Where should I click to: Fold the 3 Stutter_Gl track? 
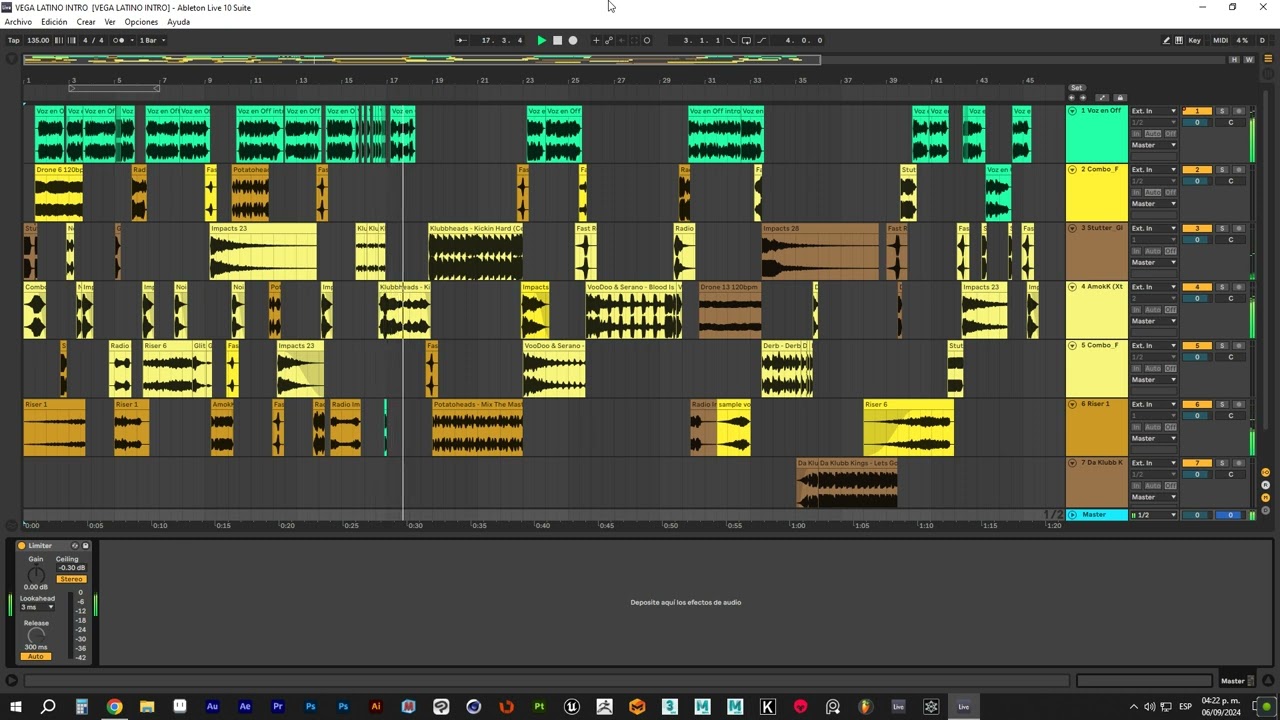pyautogui.click(x=1073, y=229)
